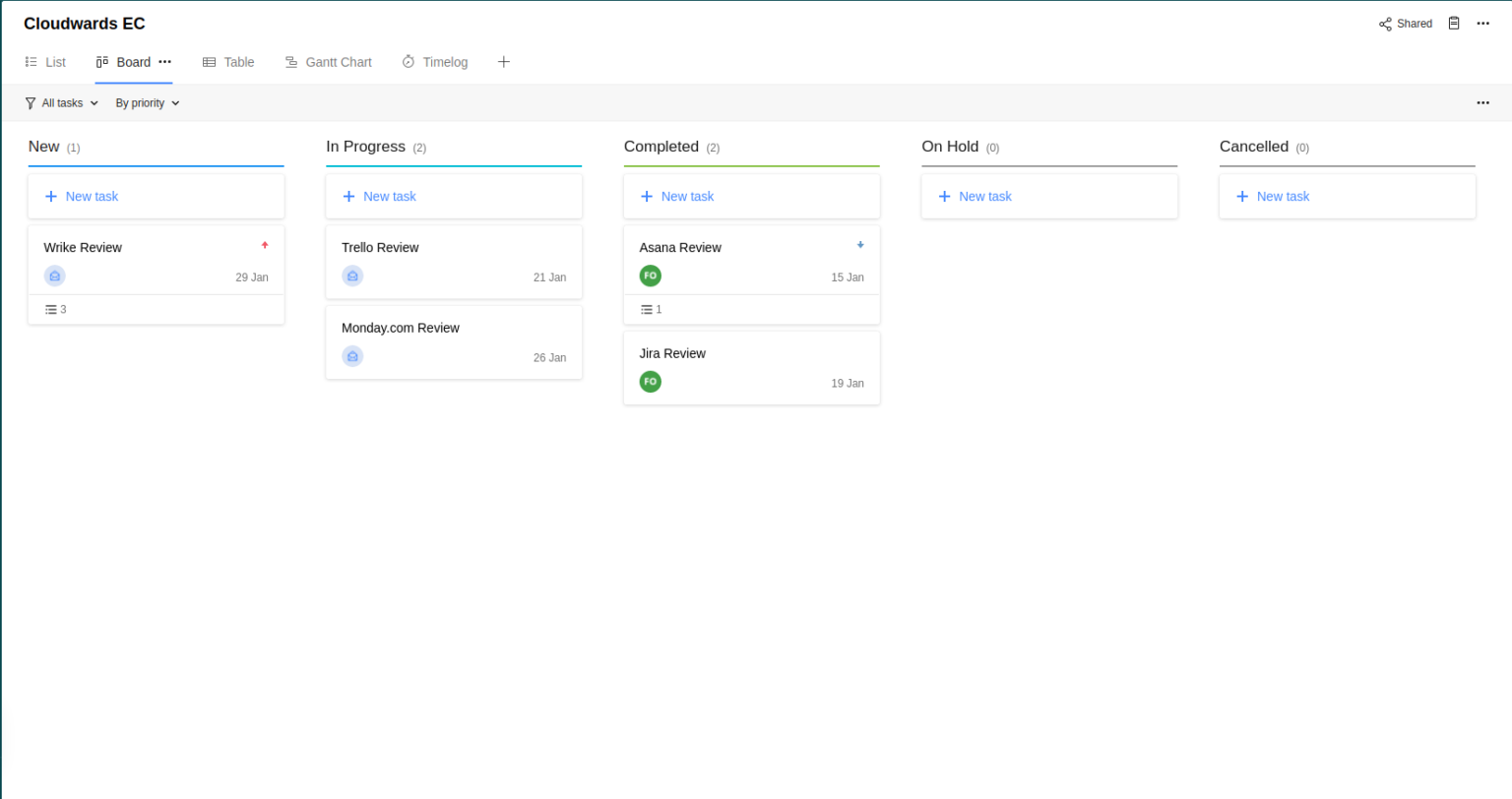This screenshot has height=799, width=1512.
Task: Open the top-right ellipsis menu
Action: point(1482,23)
